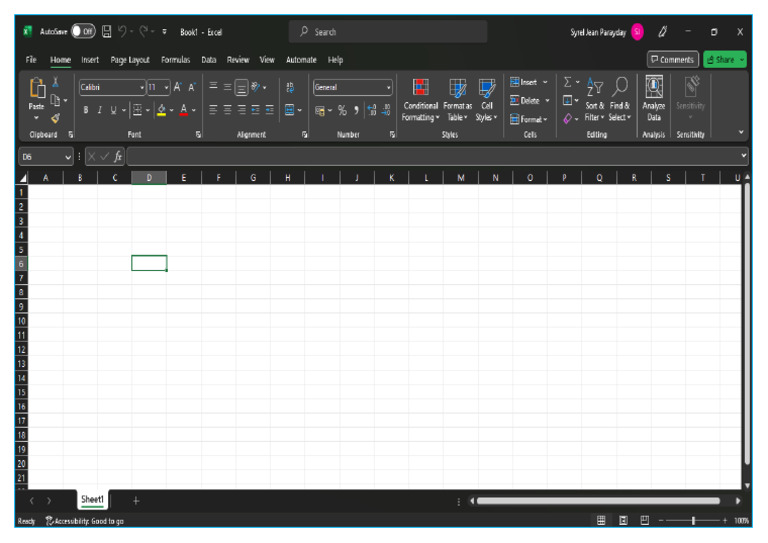Click the Comments button
The width and height of the screenshot is (768, 543).
pyautogui.click(x=672, y=60)
